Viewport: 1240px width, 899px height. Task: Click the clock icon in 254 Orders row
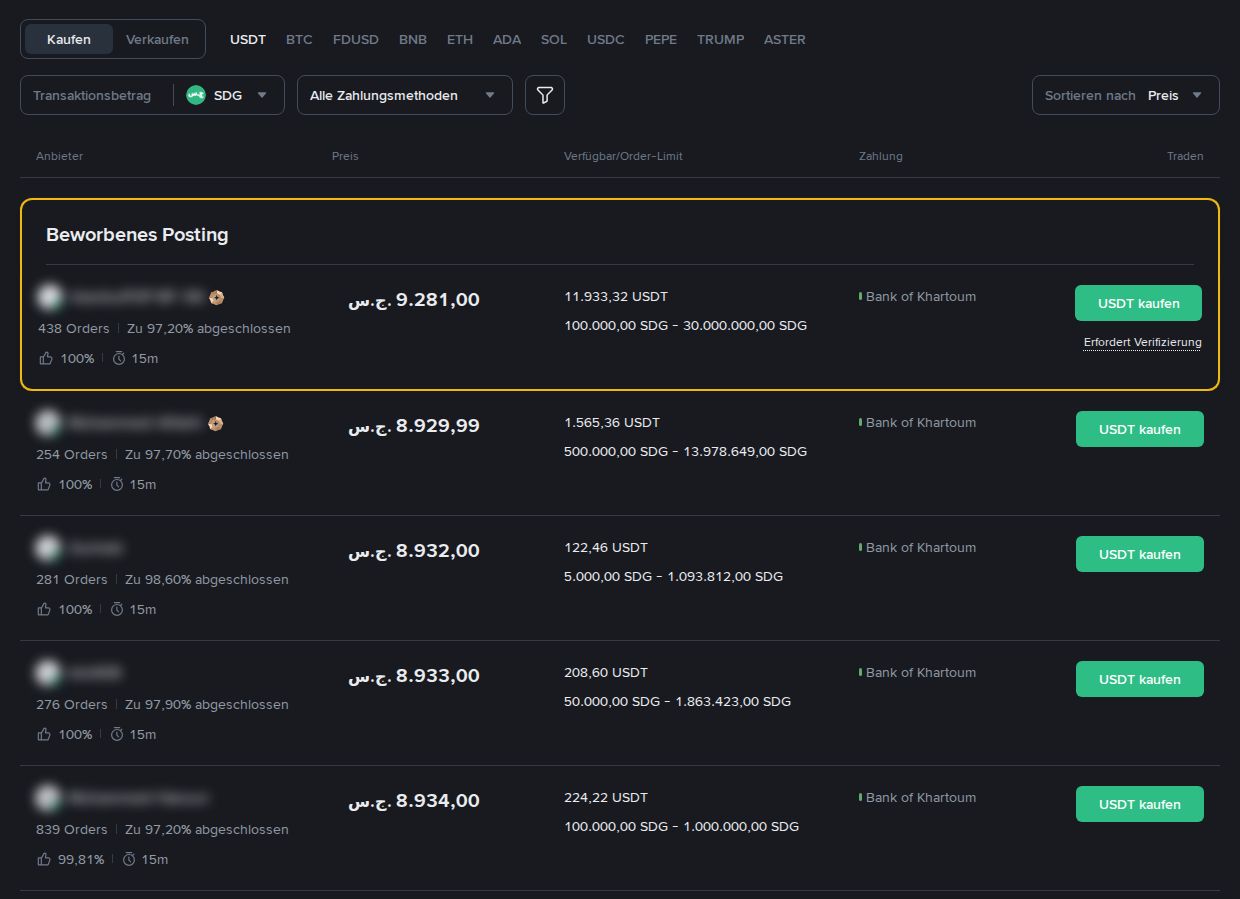[x=116, y=484]
